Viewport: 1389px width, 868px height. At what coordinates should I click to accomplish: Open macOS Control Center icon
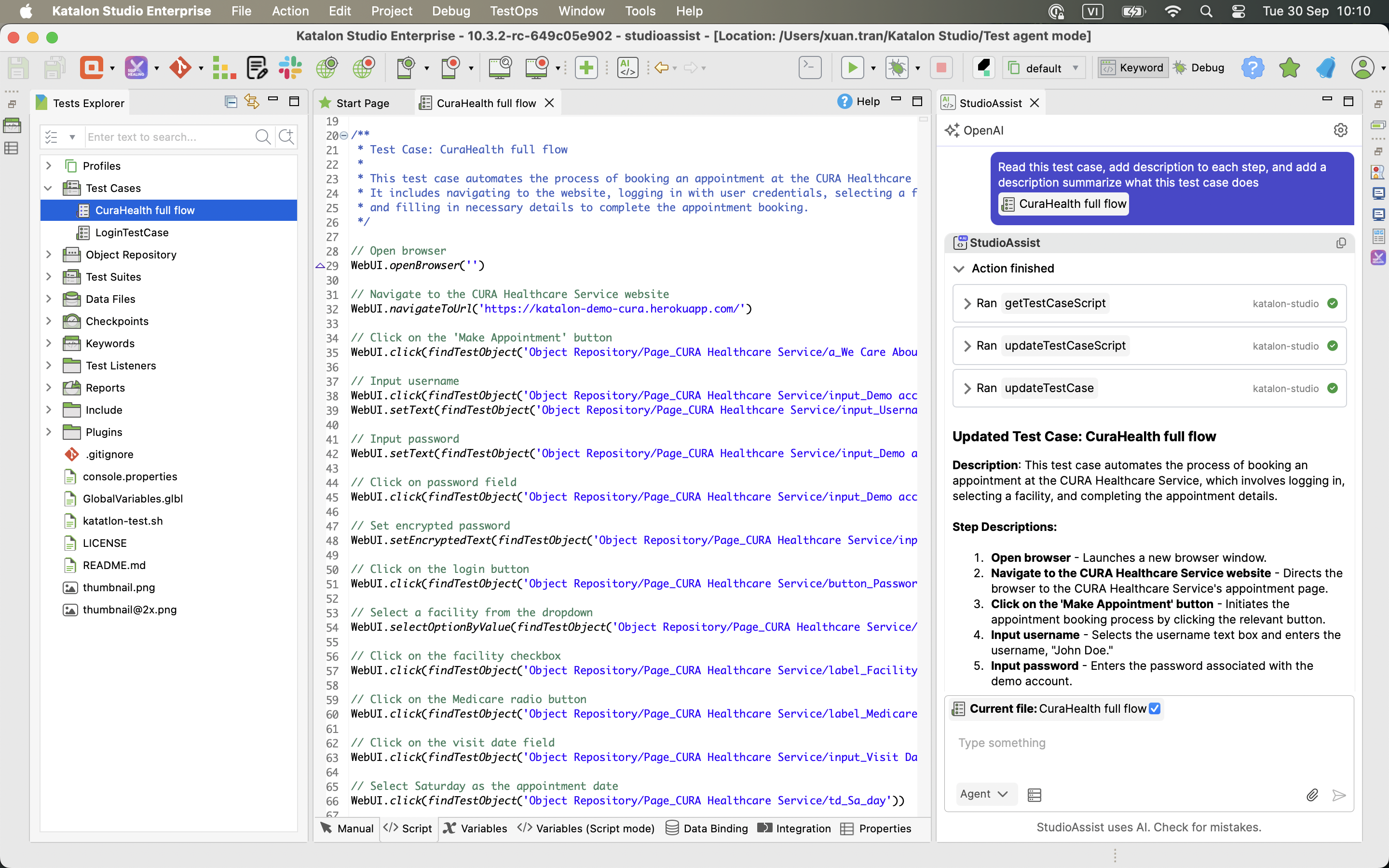coord(1238,11)
